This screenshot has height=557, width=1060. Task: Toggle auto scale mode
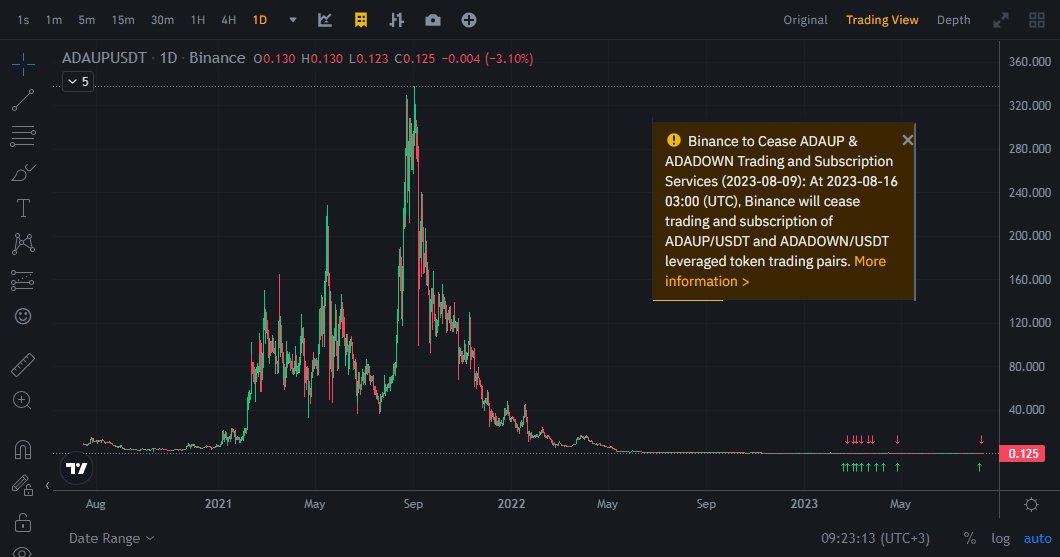point(1038,538)
